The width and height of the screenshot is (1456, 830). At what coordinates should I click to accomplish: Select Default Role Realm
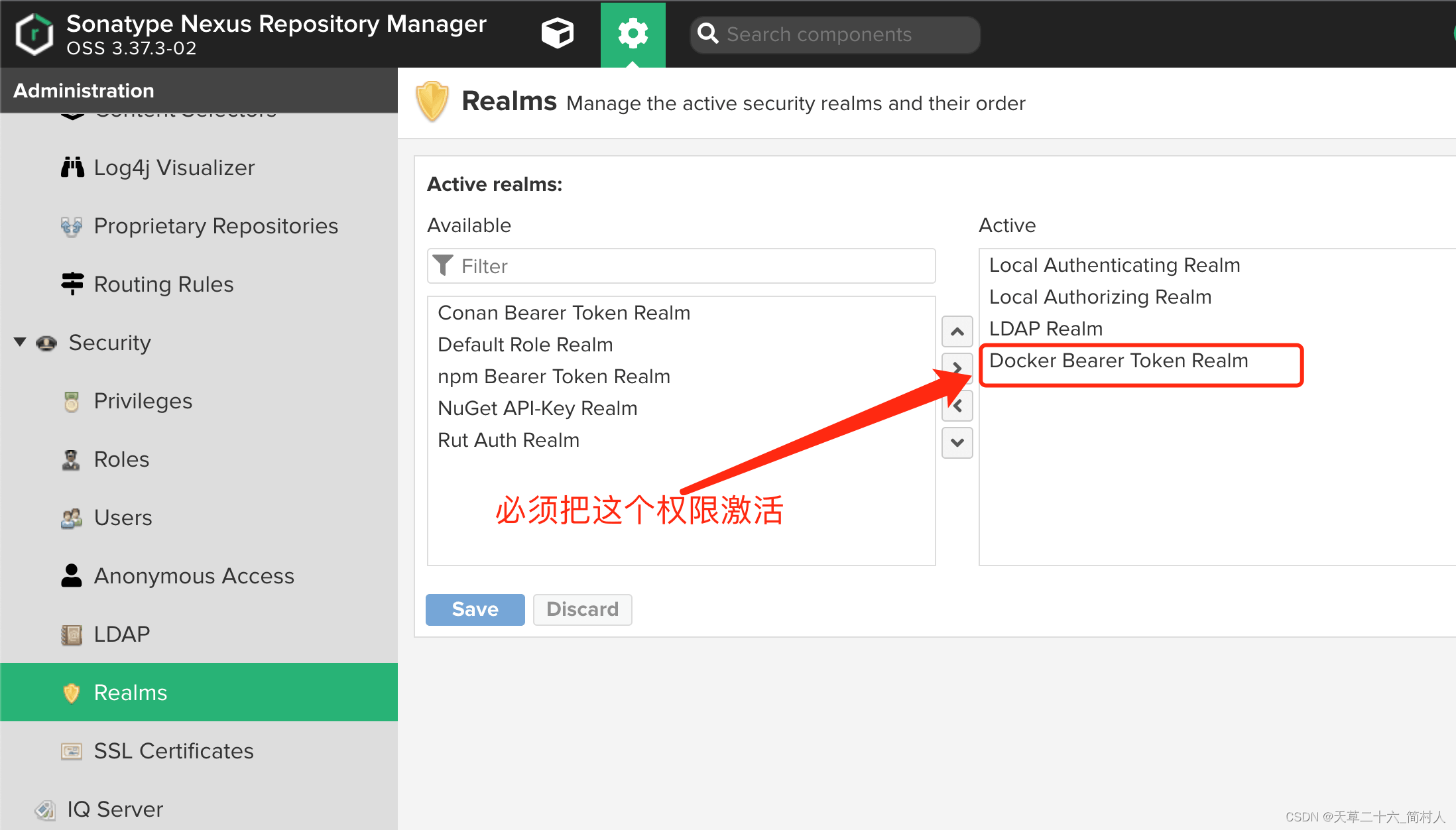[526, 345]
